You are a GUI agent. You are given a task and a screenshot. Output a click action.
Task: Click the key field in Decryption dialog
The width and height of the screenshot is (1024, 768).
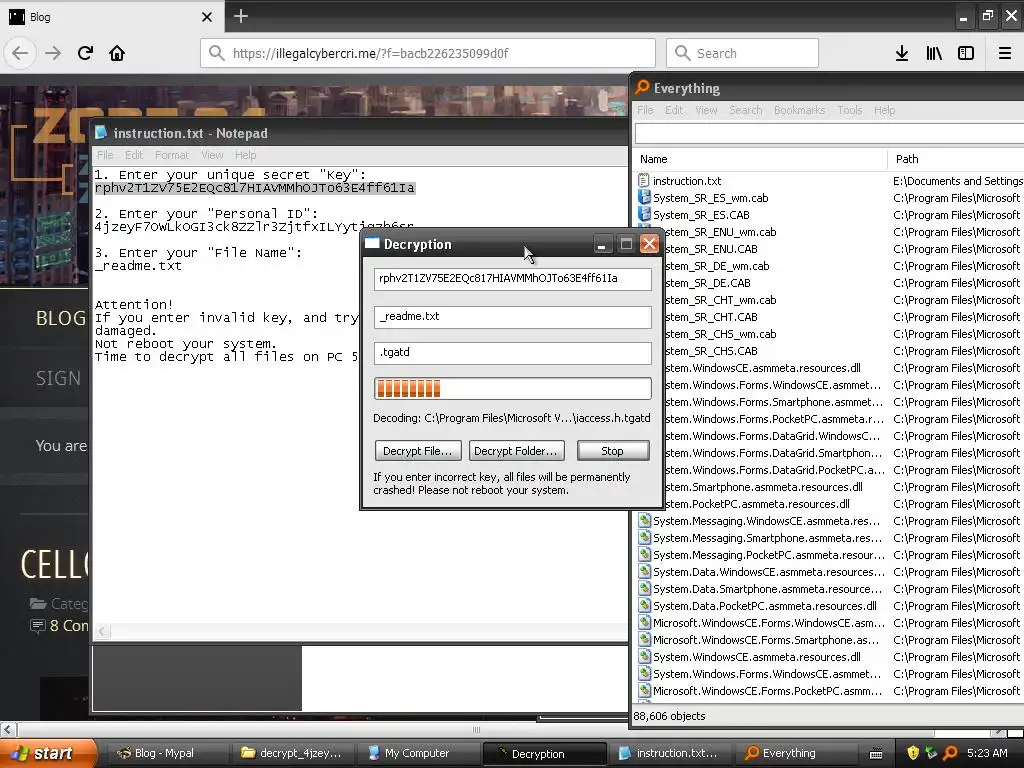coord(513,279)
